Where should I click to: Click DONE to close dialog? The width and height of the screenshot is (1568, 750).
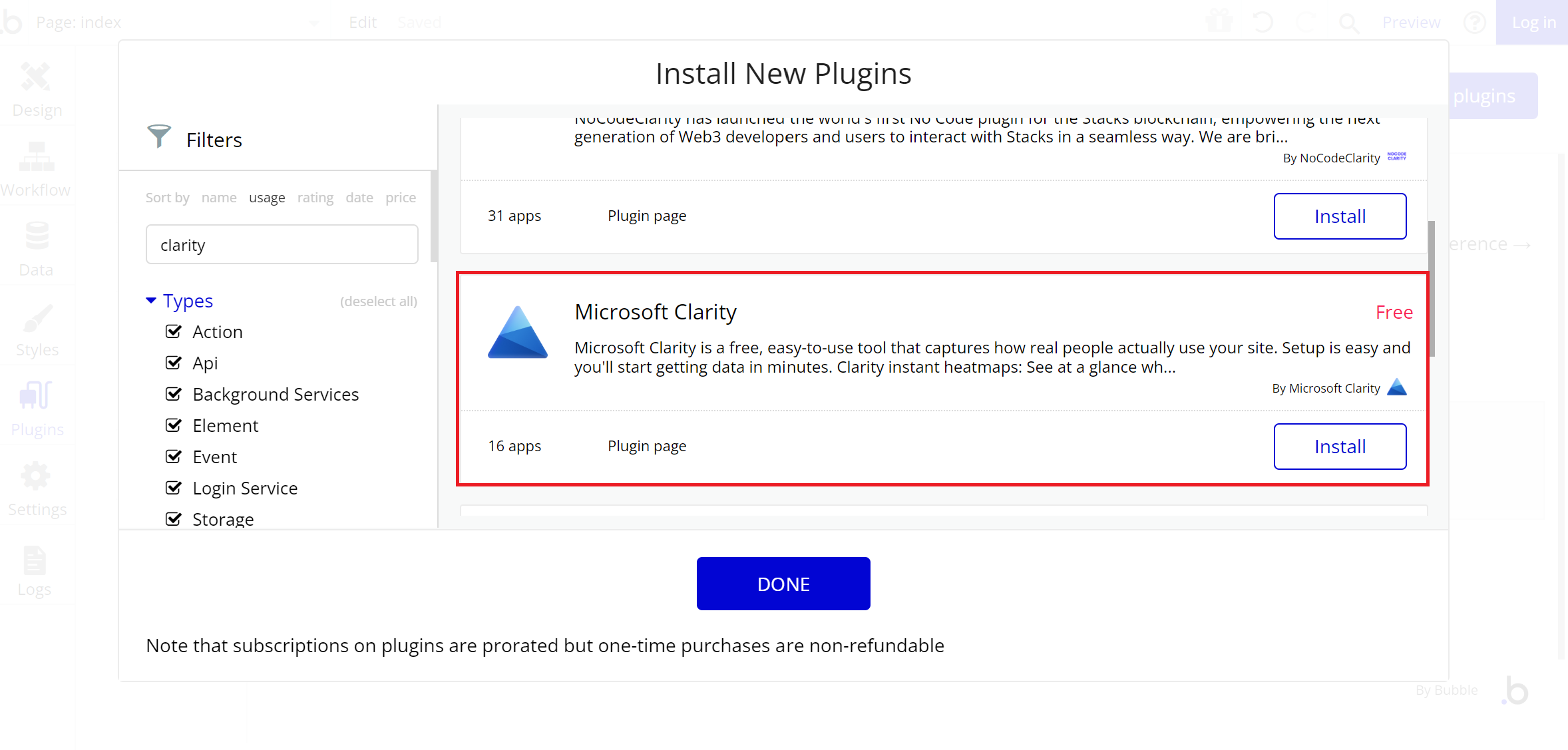(x=784, y=583)
